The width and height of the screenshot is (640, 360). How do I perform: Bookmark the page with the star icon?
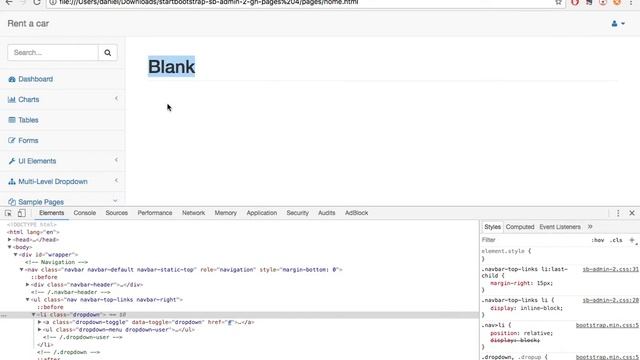558,3
